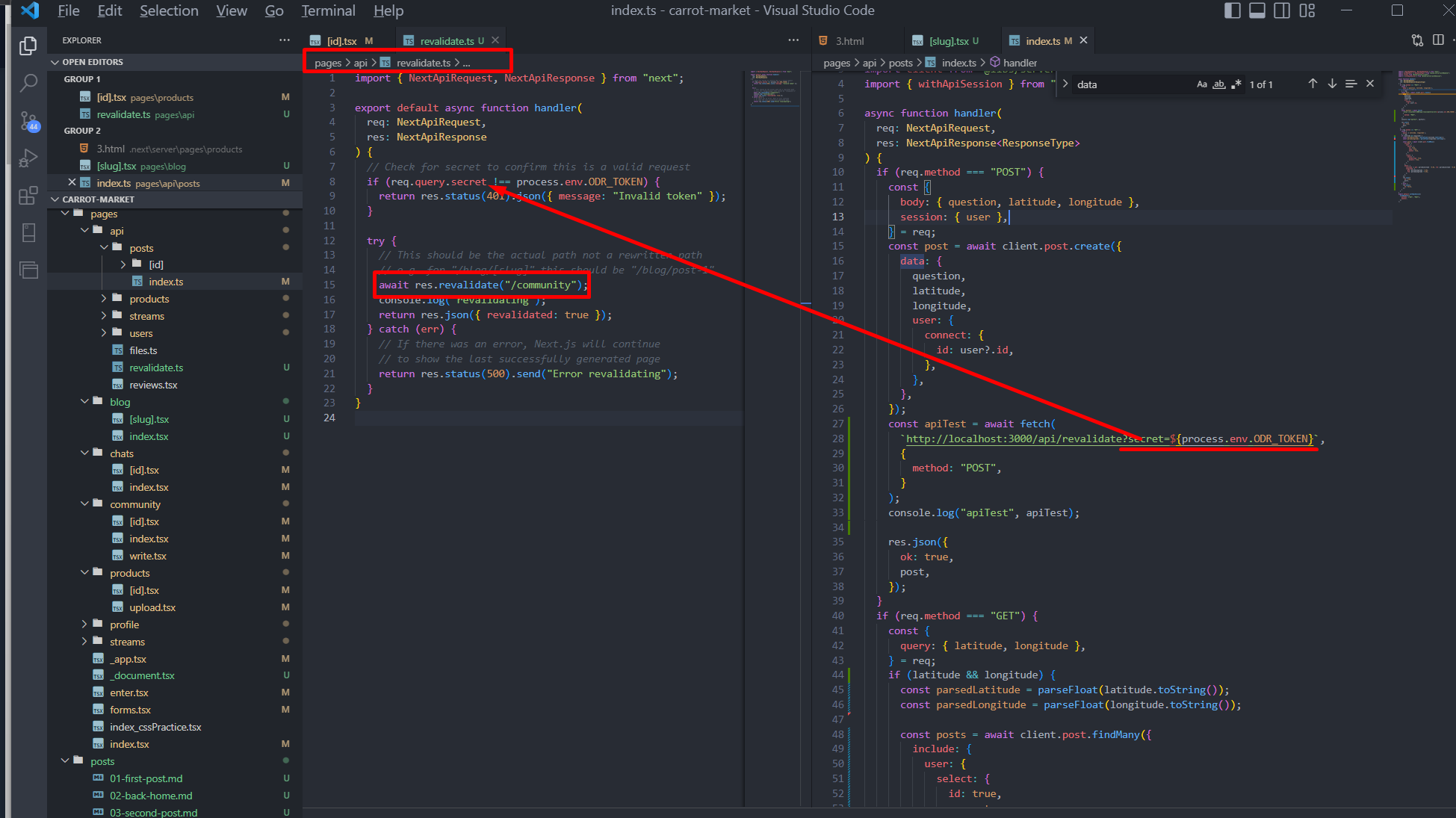Open the Search view in the activity bar
This screenshot has width=1456, height=818.
tap(28, 83)
